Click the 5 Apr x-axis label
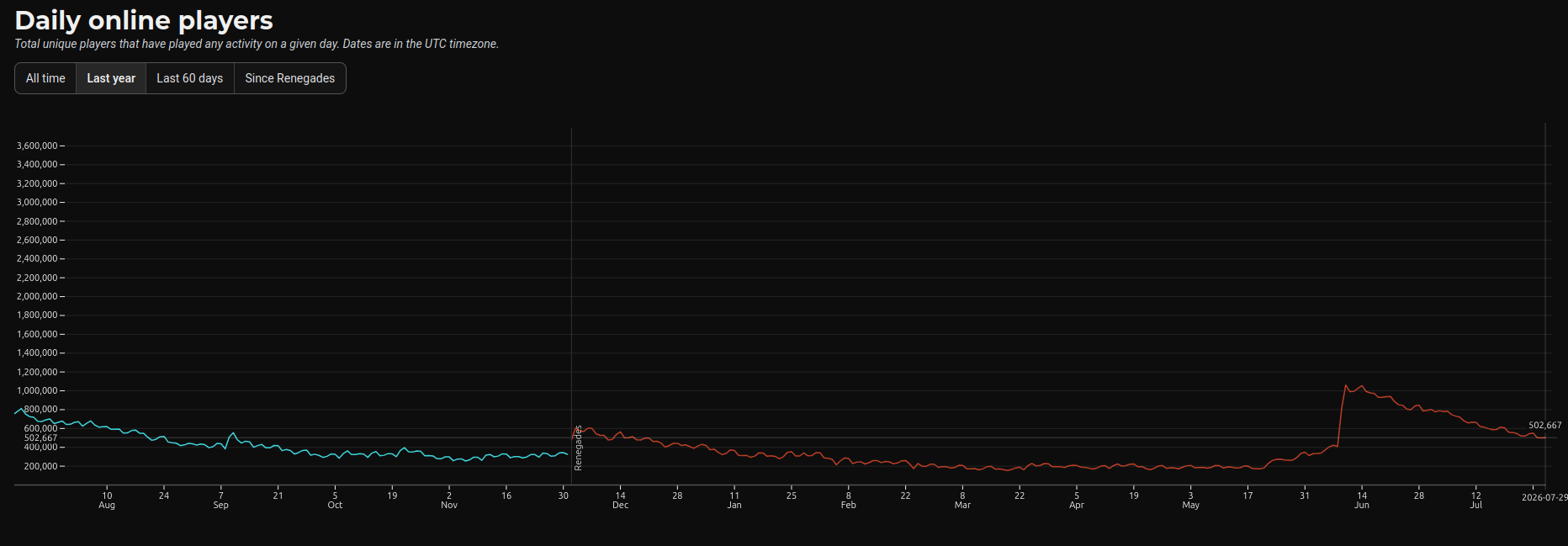 point(1077,501)
